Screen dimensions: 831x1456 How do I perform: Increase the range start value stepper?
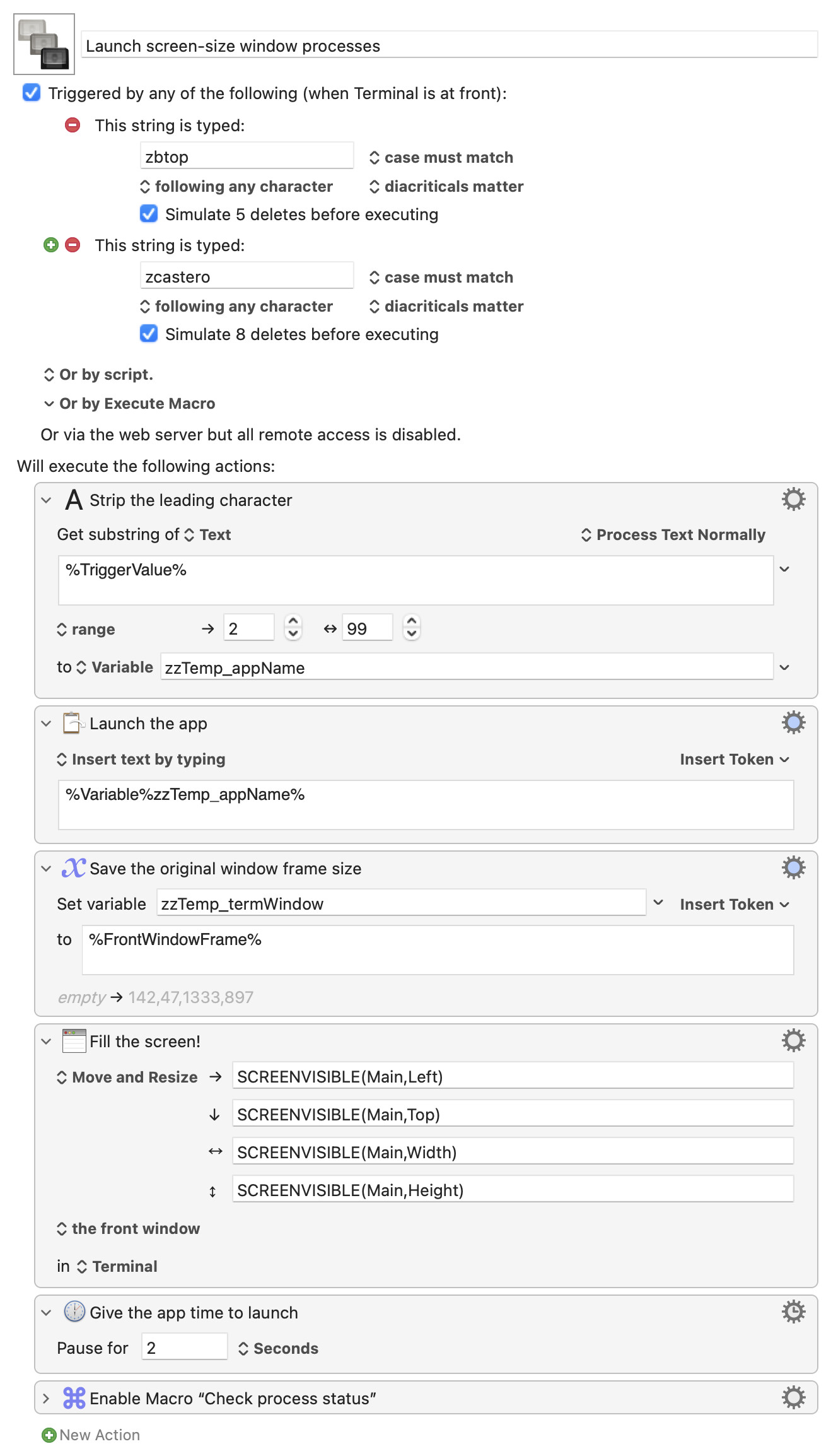[x=293, y=621]
